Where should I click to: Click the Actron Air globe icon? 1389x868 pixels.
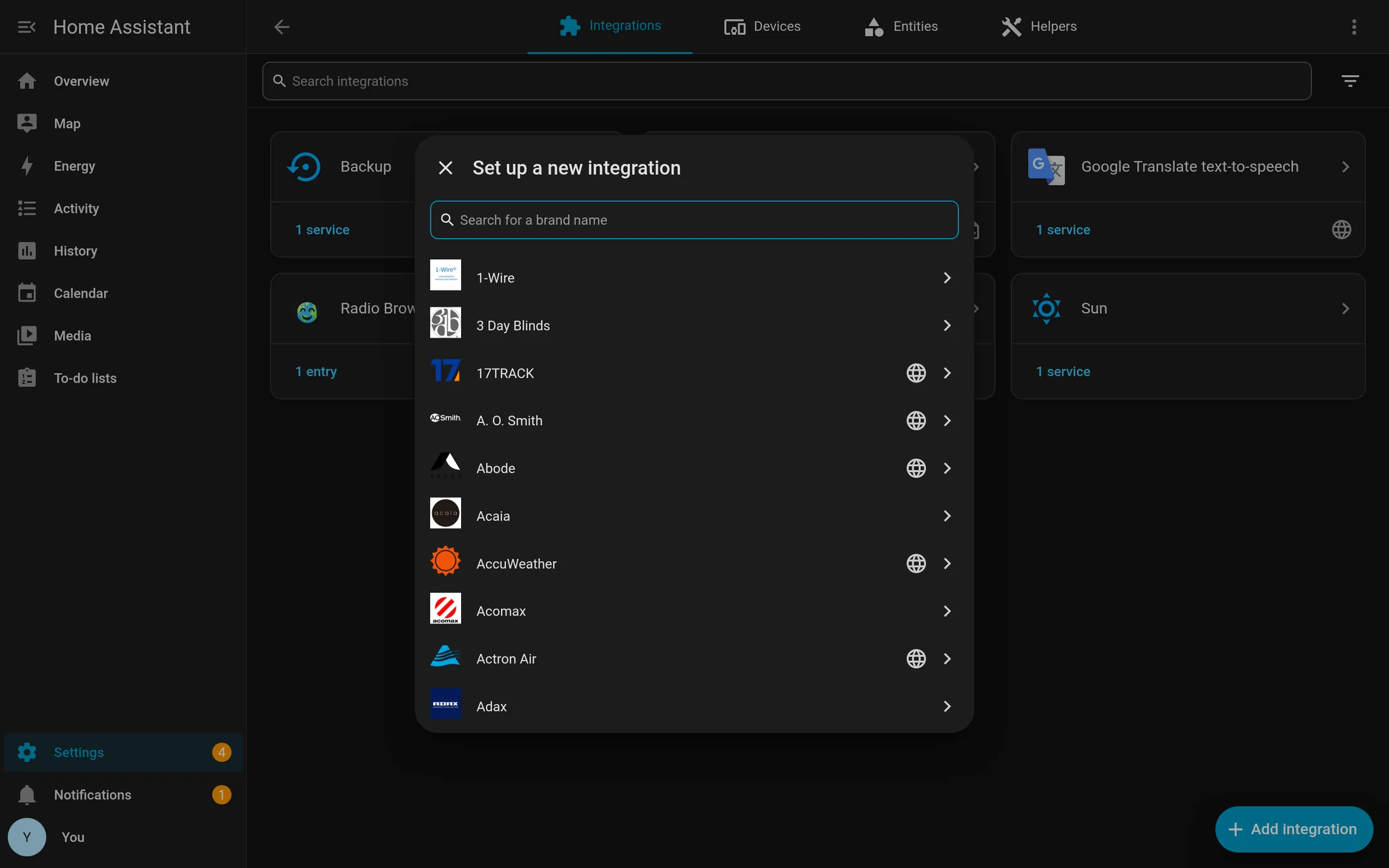(x=916, y=658)
